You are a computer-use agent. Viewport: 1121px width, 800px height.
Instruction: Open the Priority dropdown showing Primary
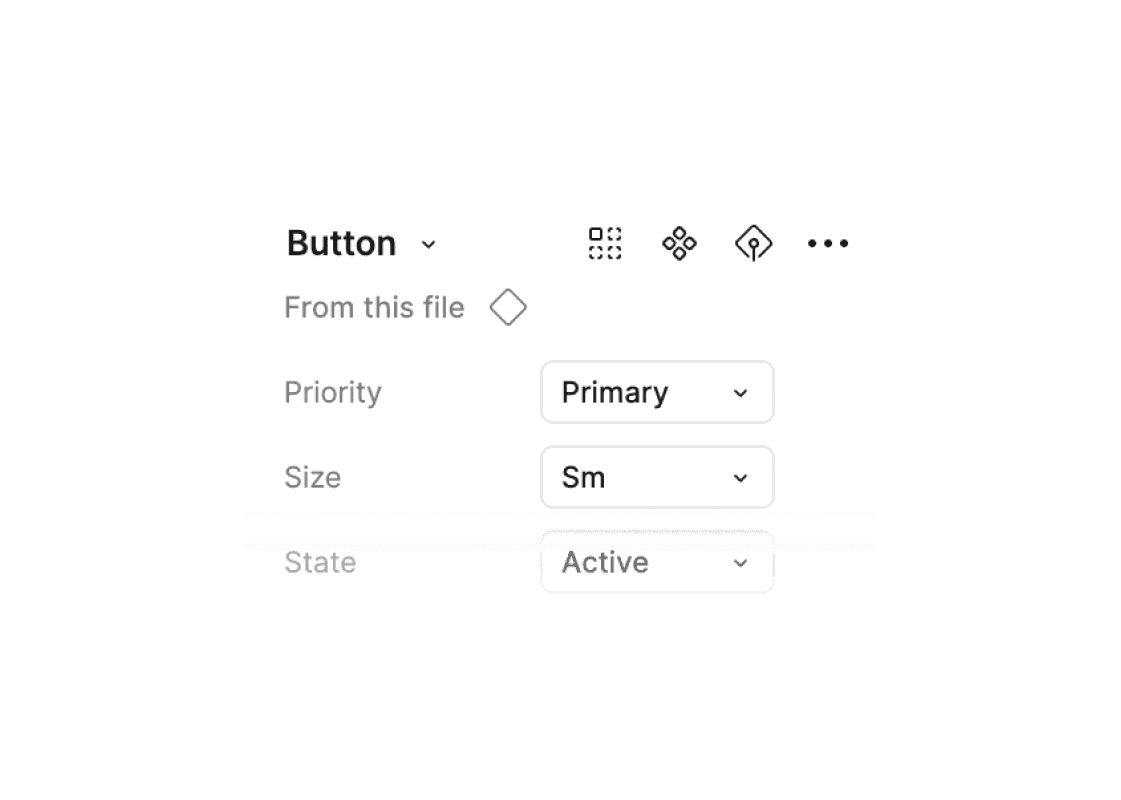click(657, 393)
